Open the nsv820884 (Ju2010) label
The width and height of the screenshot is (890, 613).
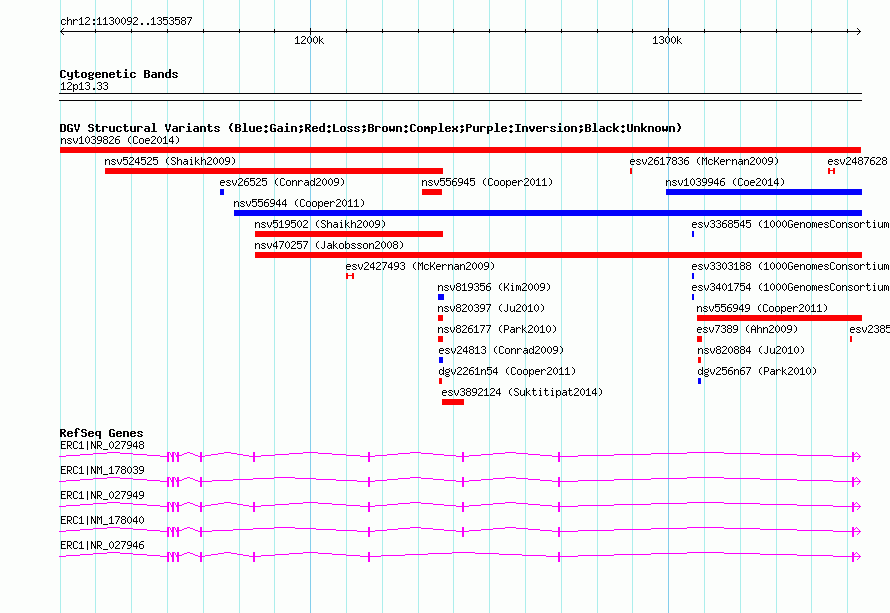click(x=751, y=350)
